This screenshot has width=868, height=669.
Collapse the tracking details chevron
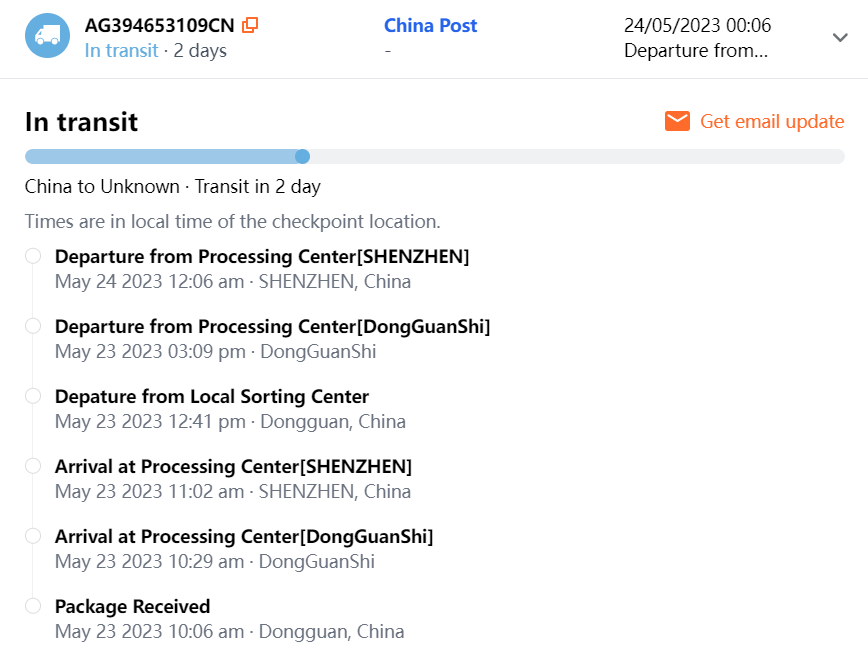840,37
